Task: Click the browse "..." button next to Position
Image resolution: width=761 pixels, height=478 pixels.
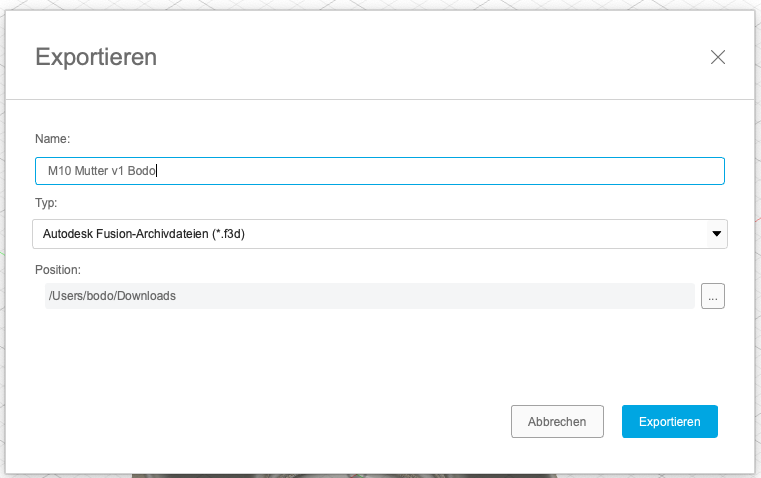Action: [x=712, y=296]
